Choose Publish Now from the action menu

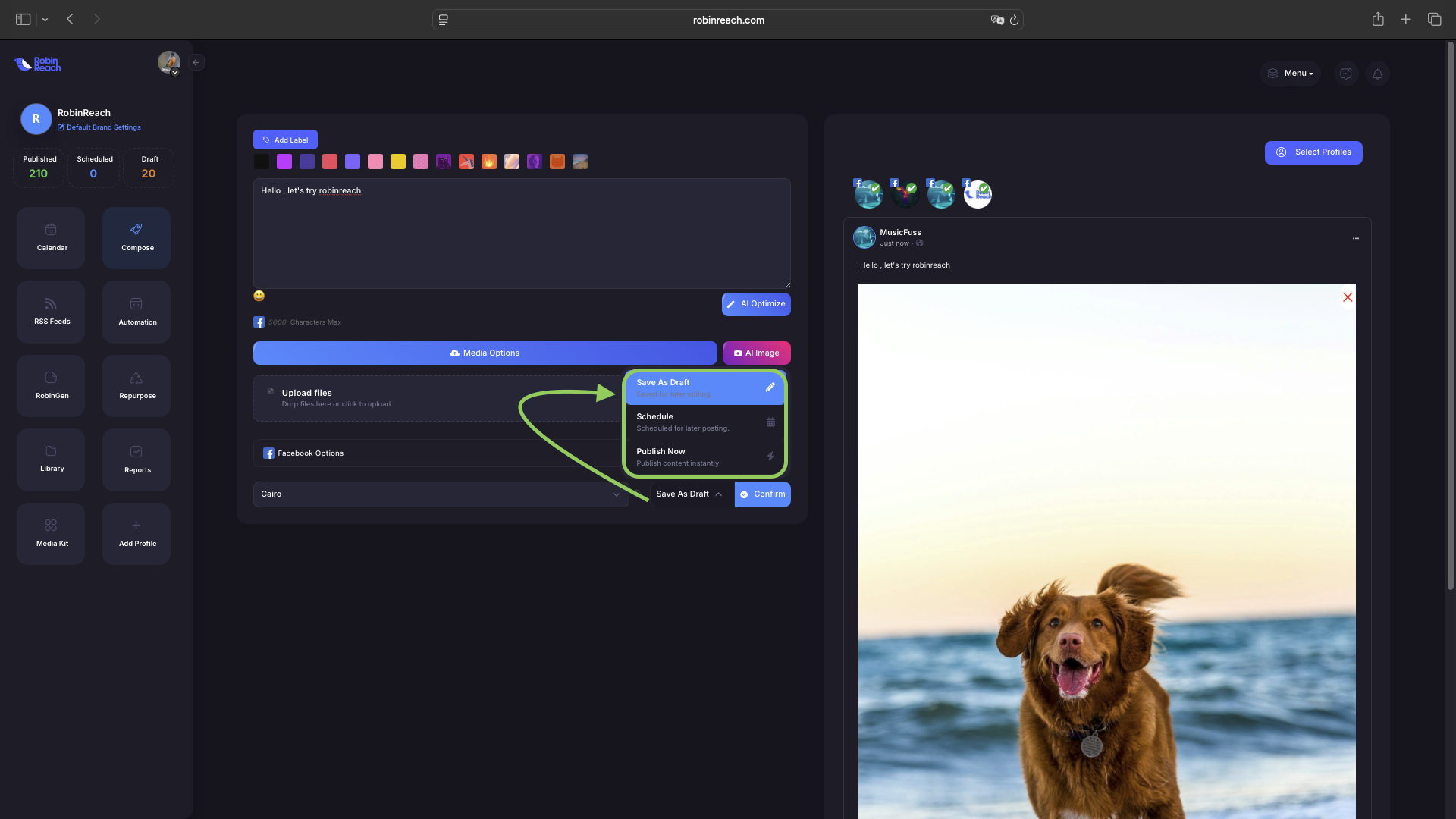pyautogui.click(x=704, y=457)
